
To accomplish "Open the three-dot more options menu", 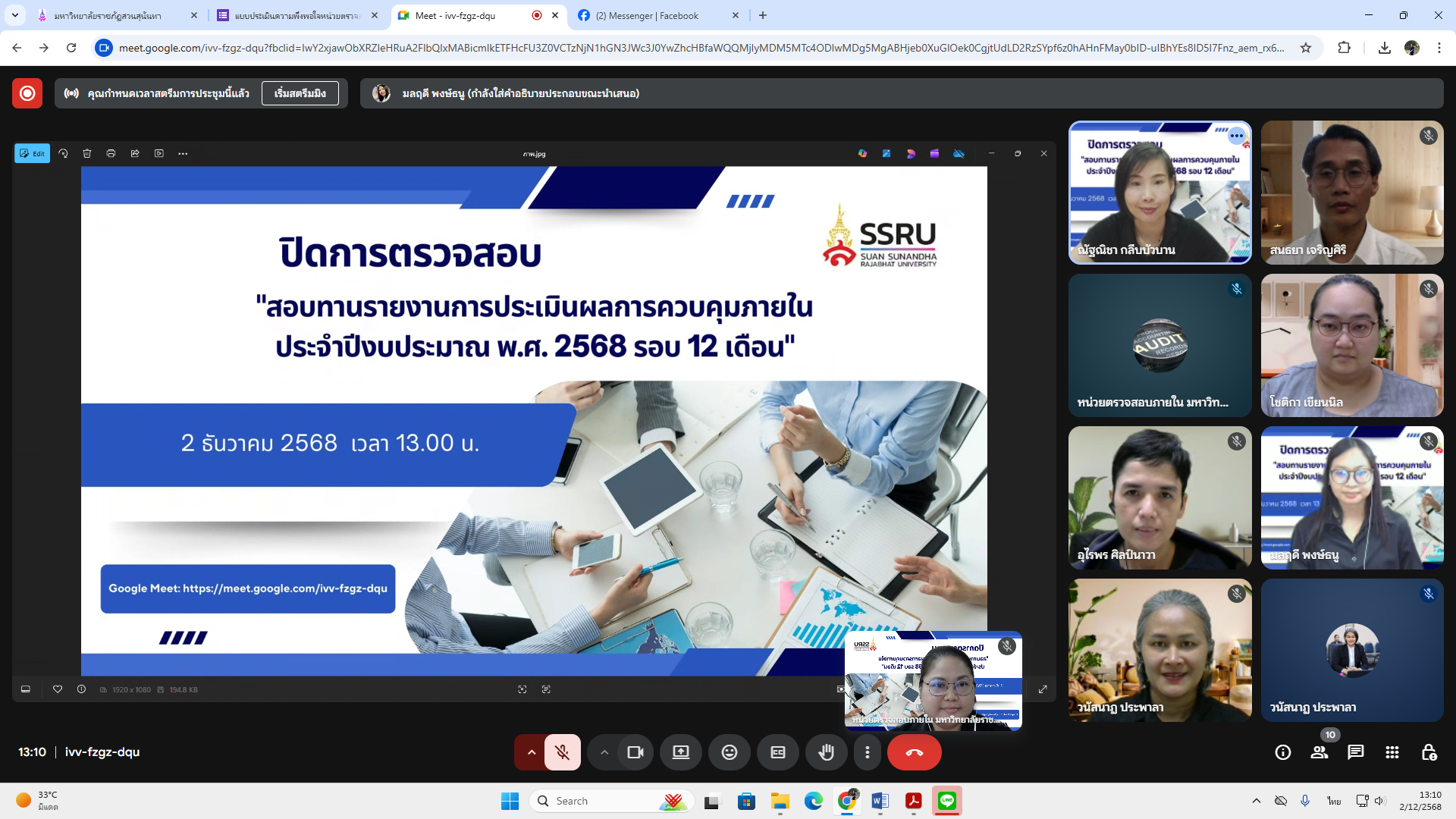I will pyautogui.click(x=868, y=752).
